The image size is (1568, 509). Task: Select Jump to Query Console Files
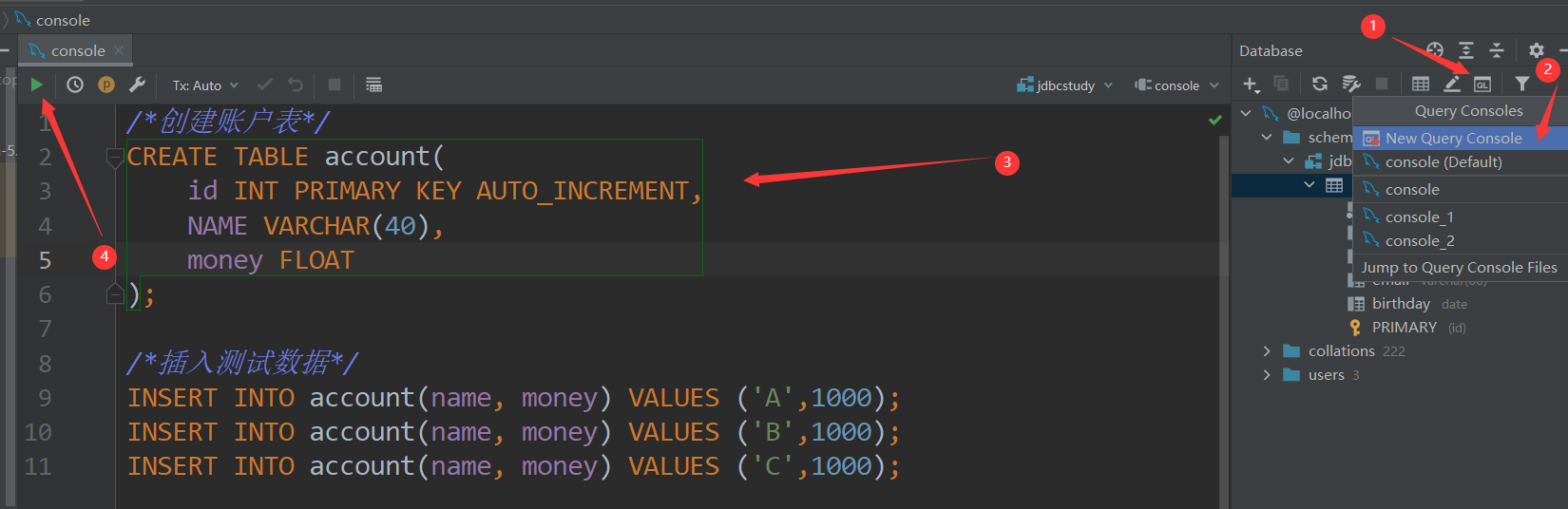[1460, 267]
